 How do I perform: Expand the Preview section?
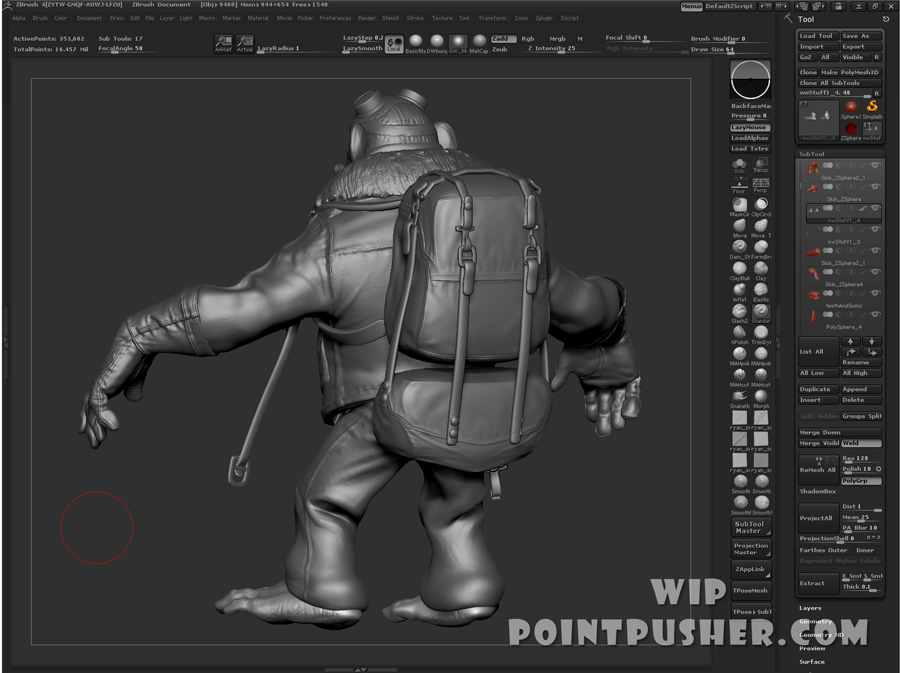point(812,648)
